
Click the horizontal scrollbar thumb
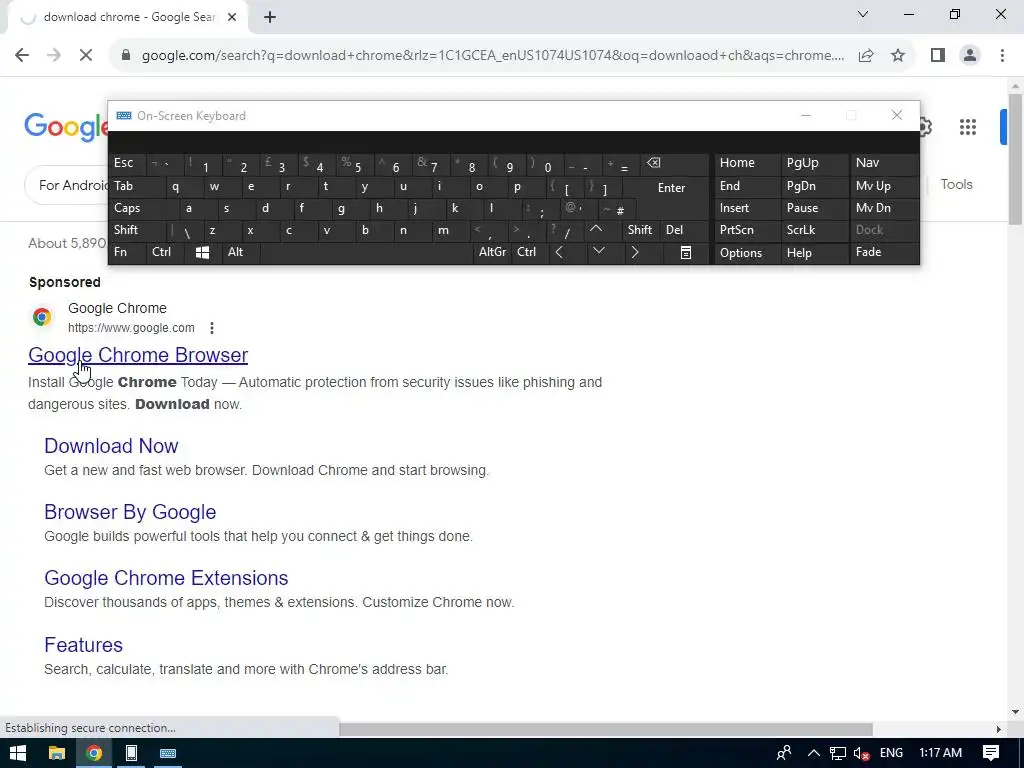[x=605, y=729]
